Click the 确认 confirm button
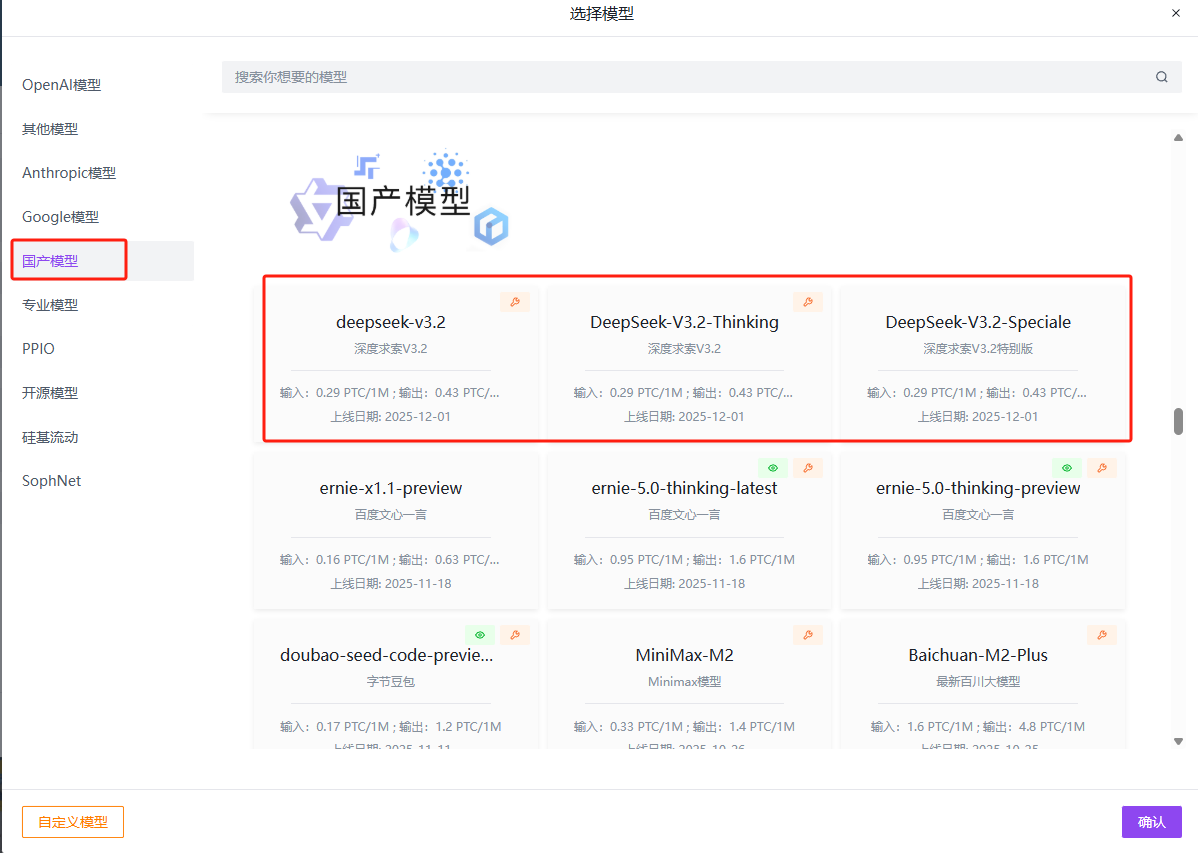 coord(1151,821)
